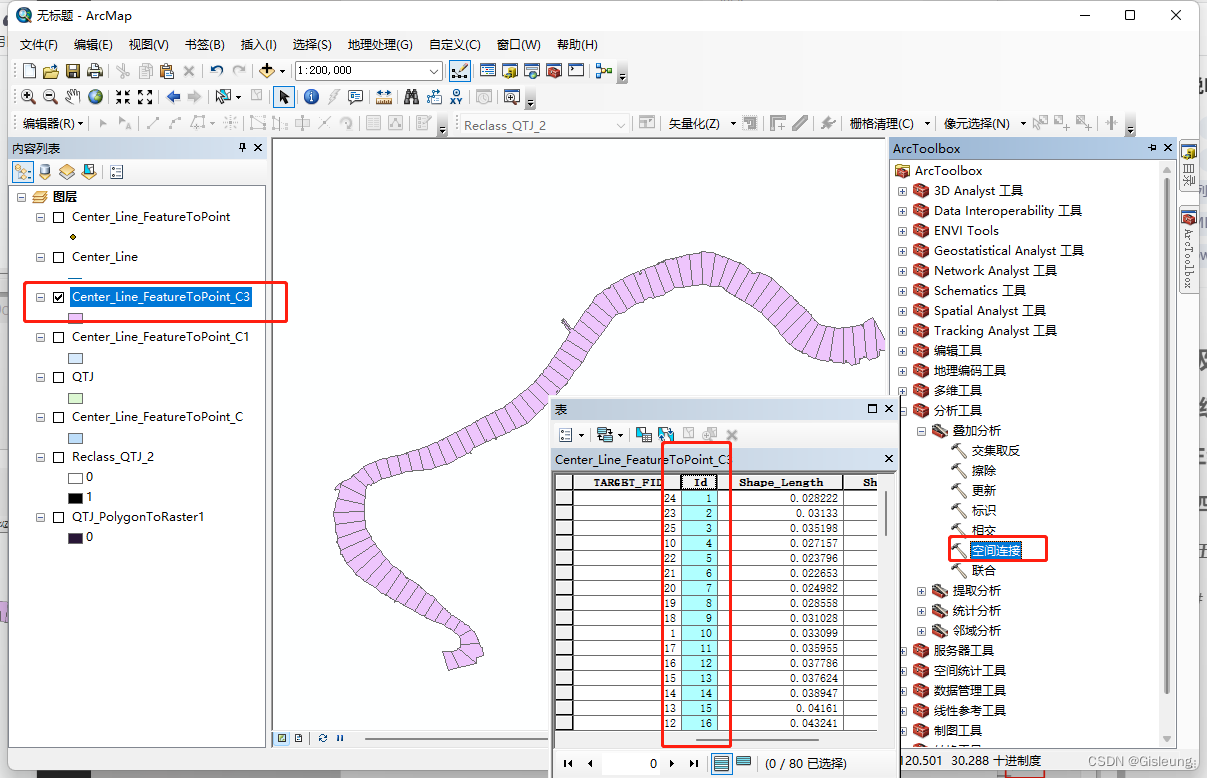Viewport: 1207px width, 778px height.
Task: Click the Add Data button
Action: (x=267, y=71)
